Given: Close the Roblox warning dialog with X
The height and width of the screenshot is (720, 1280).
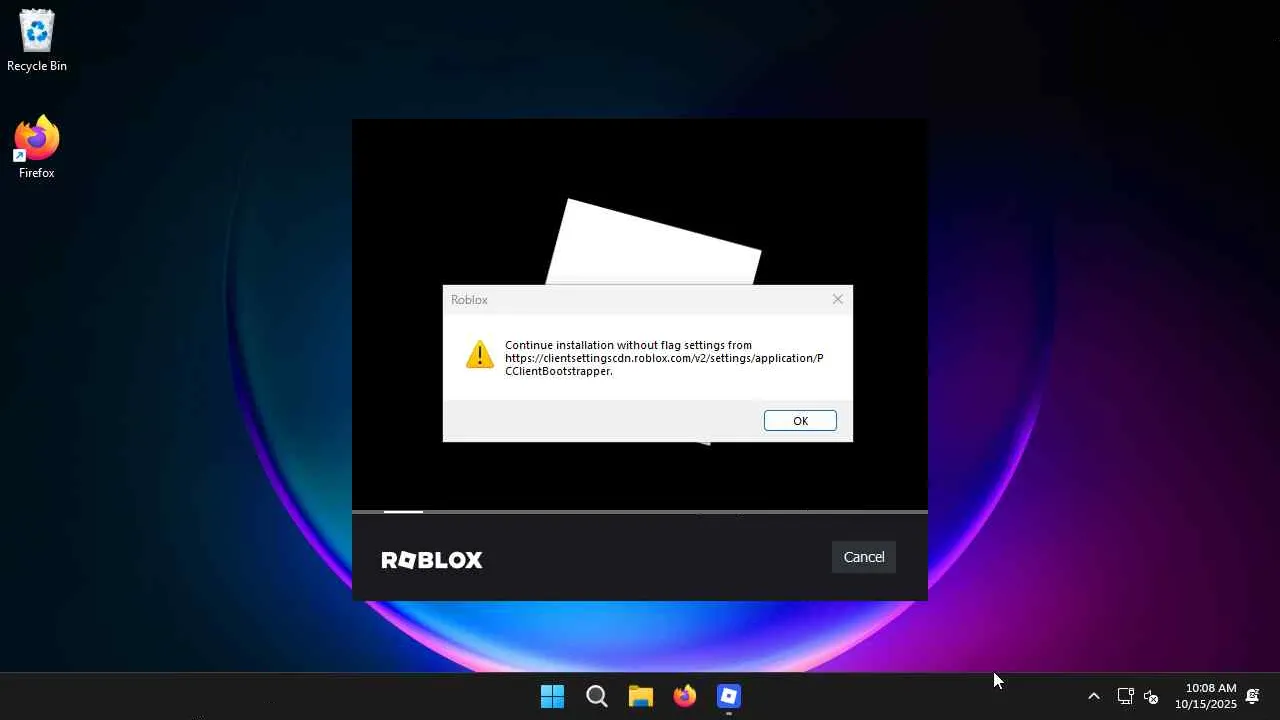Looking at the screenshot, I should (x=838, y=299).
